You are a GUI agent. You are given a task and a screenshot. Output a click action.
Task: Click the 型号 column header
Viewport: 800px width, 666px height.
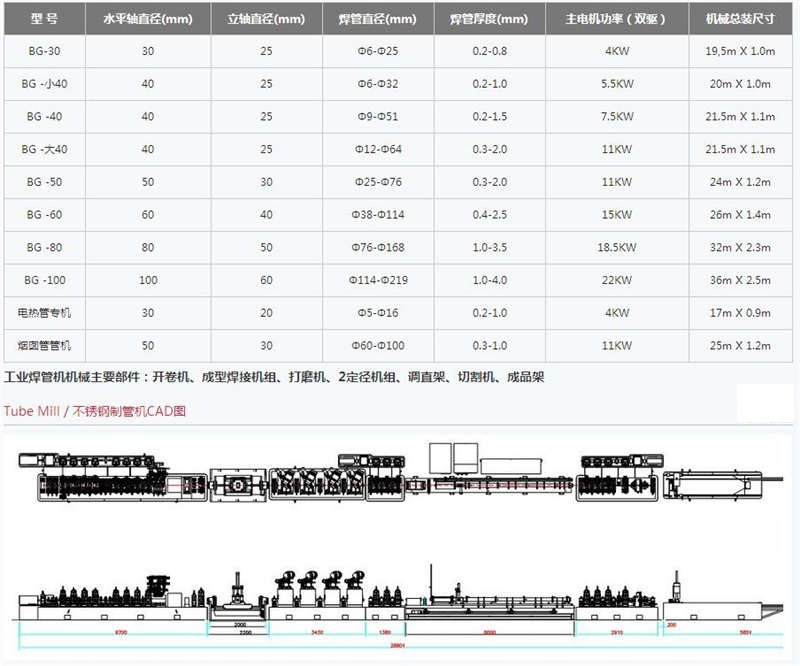pos(44,19)
